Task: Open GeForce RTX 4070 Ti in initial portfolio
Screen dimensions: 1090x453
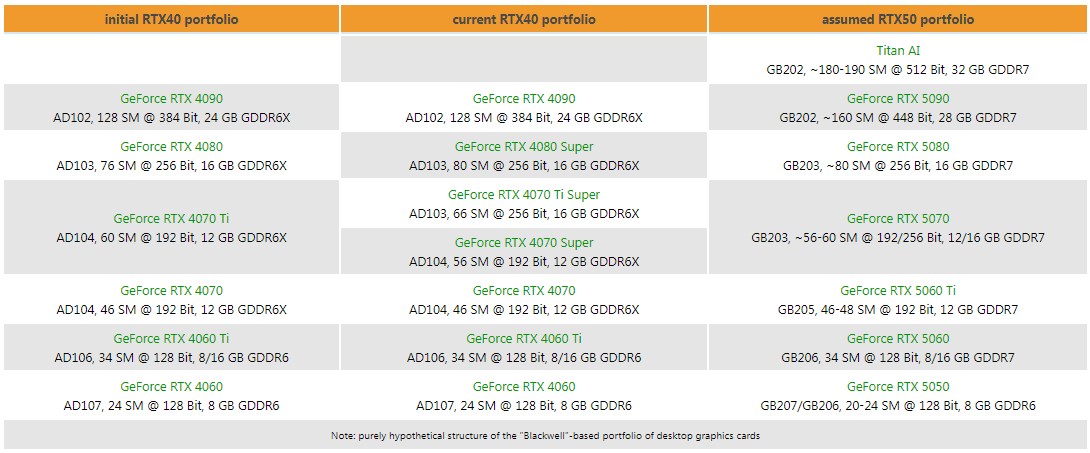Action: pos(172,219)
